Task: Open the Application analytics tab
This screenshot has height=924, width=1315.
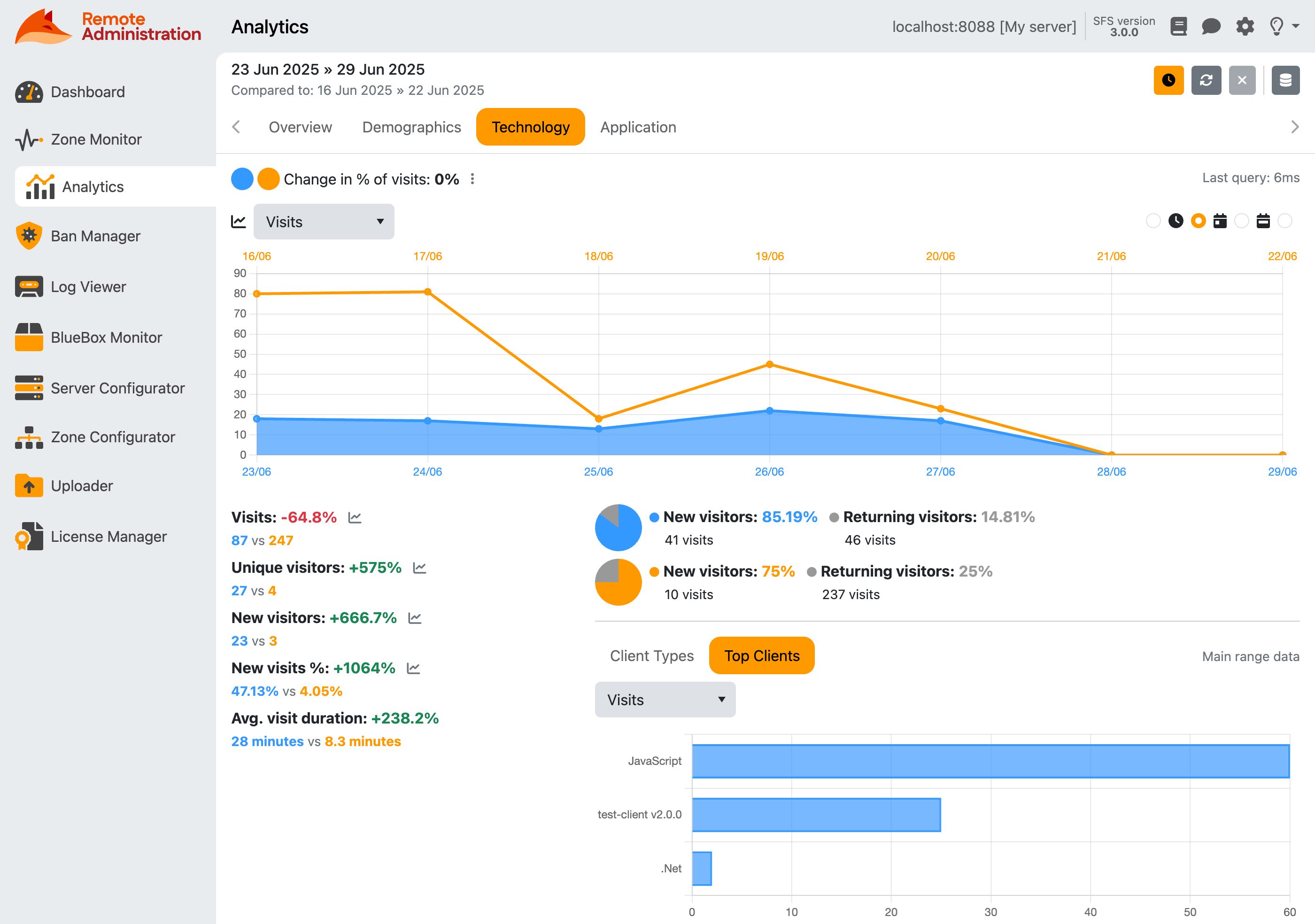Action: pyautogui.click(x=637, y=127)
